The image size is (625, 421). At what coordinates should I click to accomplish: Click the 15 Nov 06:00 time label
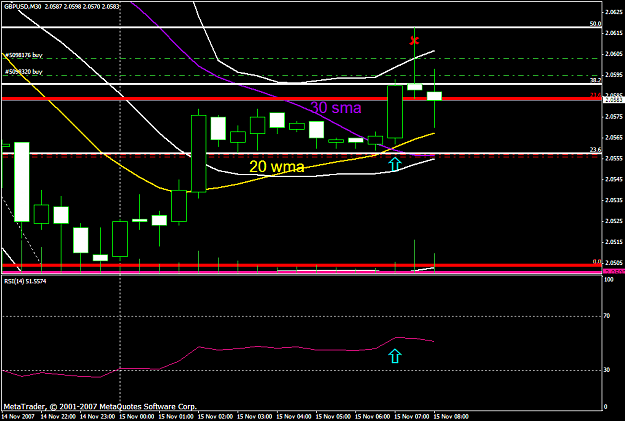372,417
